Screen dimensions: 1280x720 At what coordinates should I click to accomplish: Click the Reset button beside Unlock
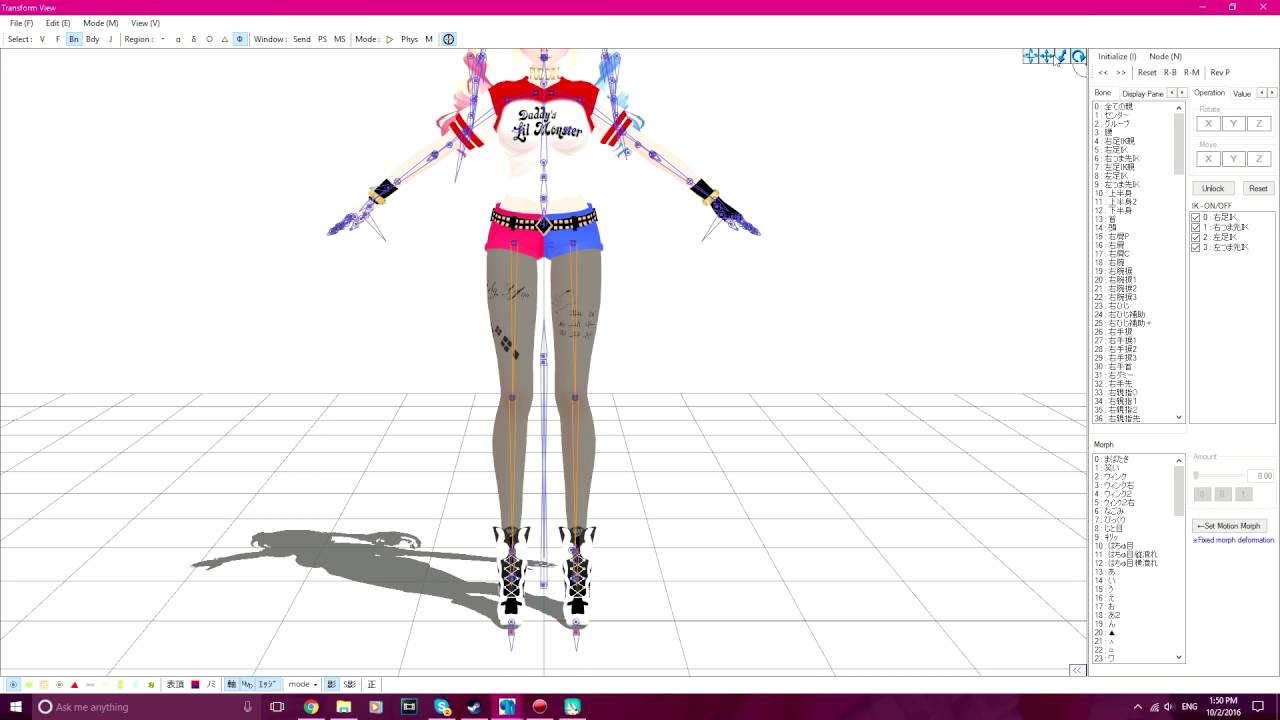point(1258,188)
